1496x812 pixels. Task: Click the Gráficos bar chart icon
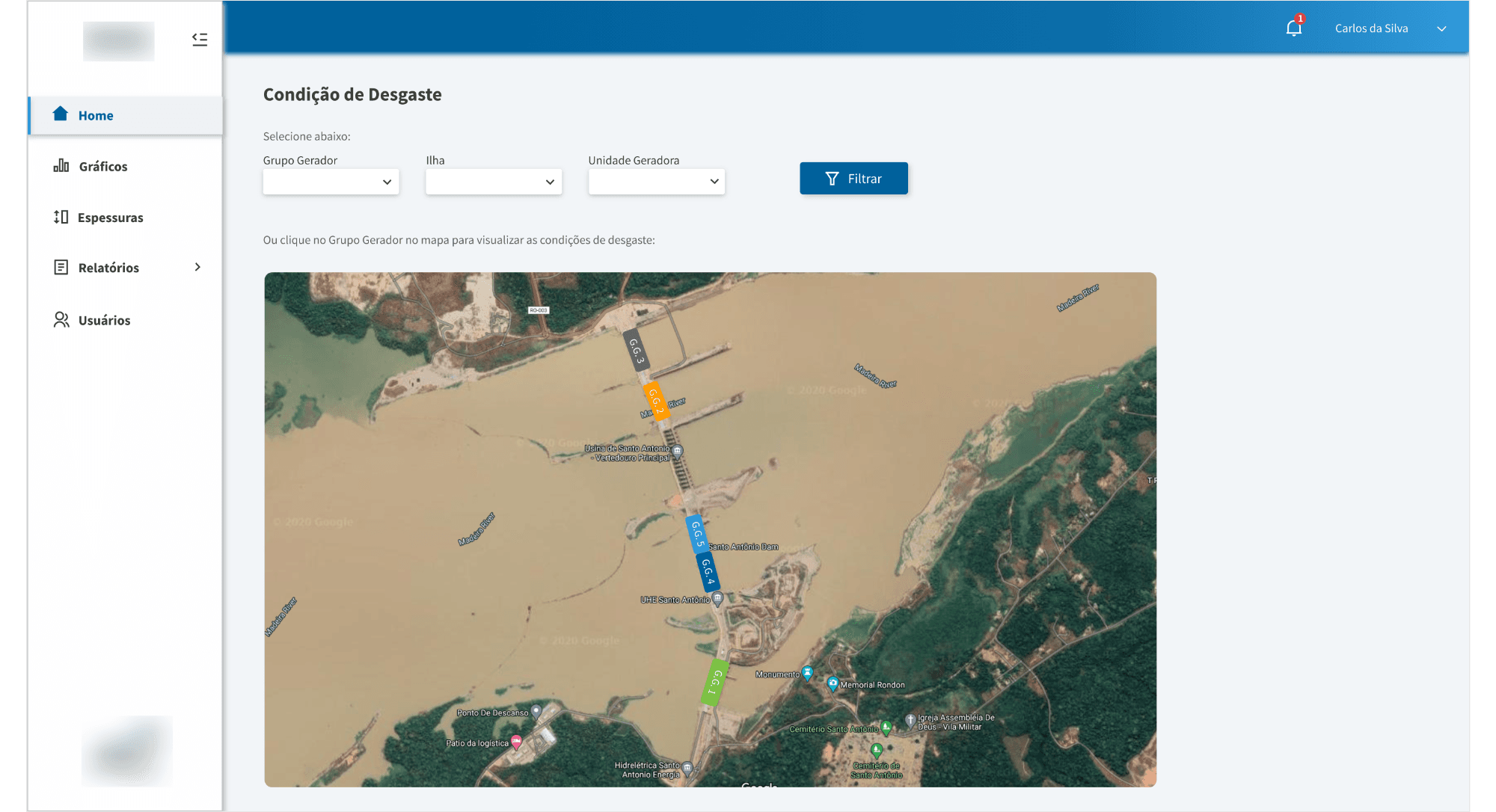(61, 165)
